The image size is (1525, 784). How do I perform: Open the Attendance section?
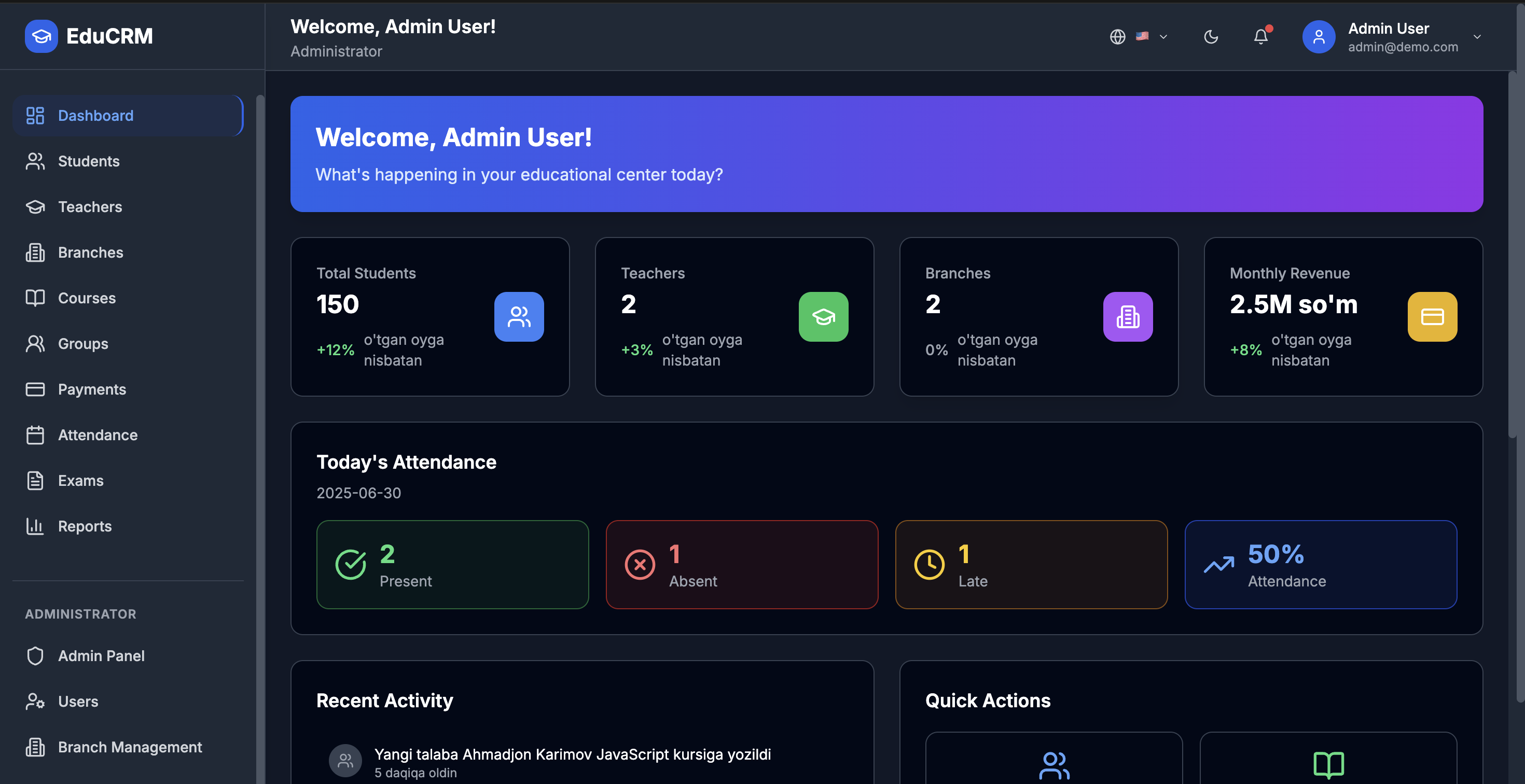(98, 435)
